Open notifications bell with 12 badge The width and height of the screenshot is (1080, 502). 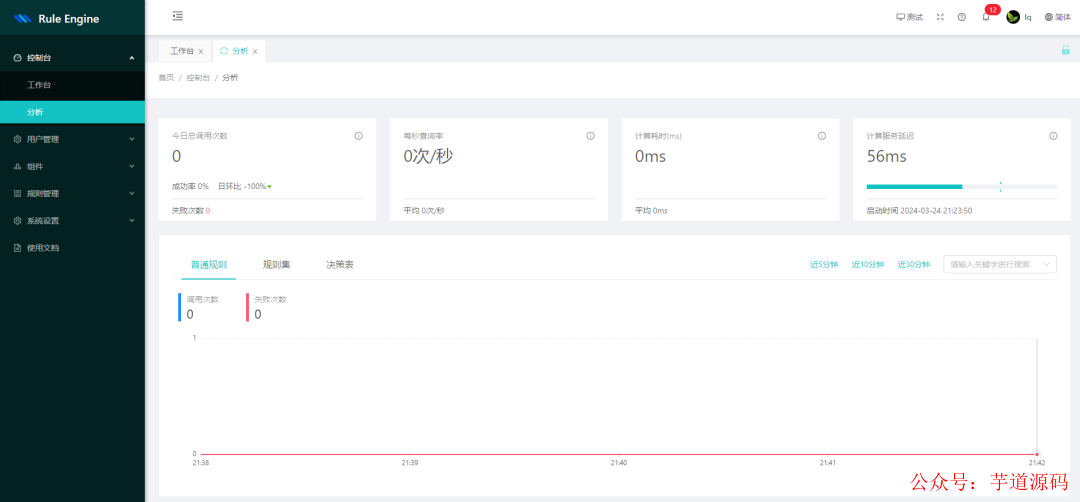(x=987, y=15)
